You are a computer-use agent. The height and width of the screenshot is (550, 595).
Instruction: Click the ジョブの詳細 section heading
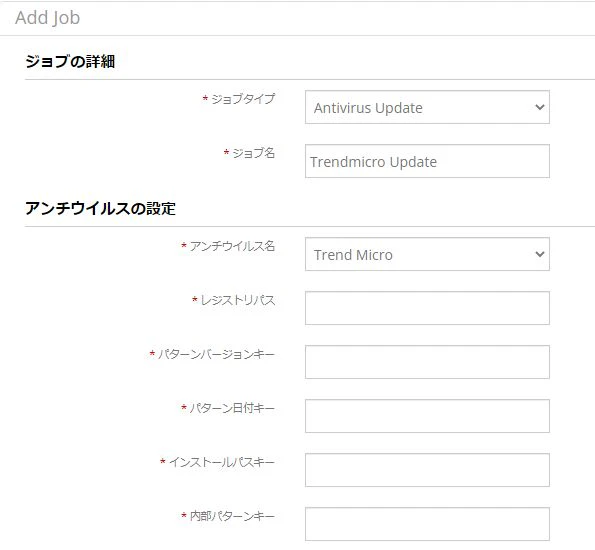pos(70,61)
